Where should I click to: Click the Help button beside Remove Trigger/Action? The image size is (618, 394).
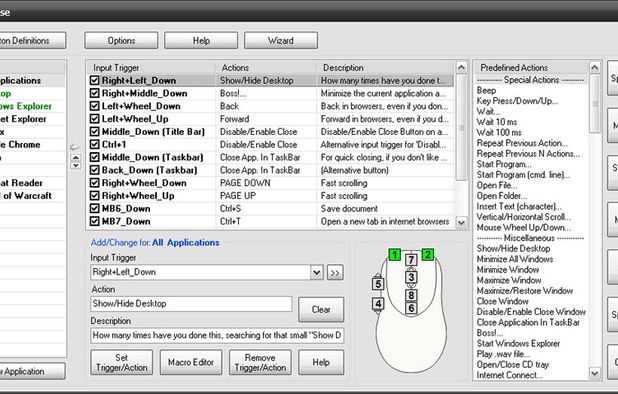coord(321,362)
